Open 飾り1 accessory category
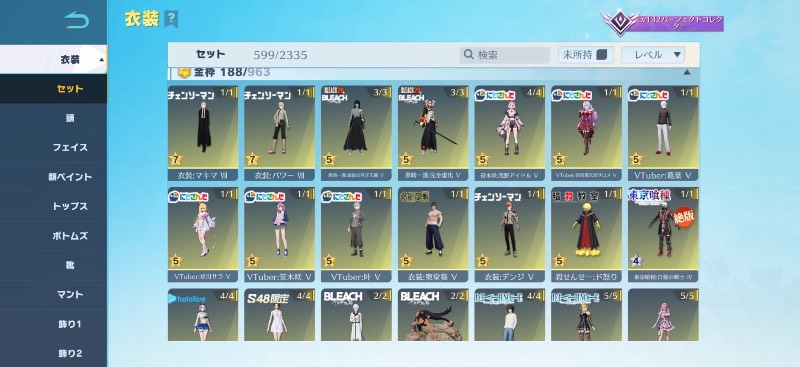 [54, 324]
